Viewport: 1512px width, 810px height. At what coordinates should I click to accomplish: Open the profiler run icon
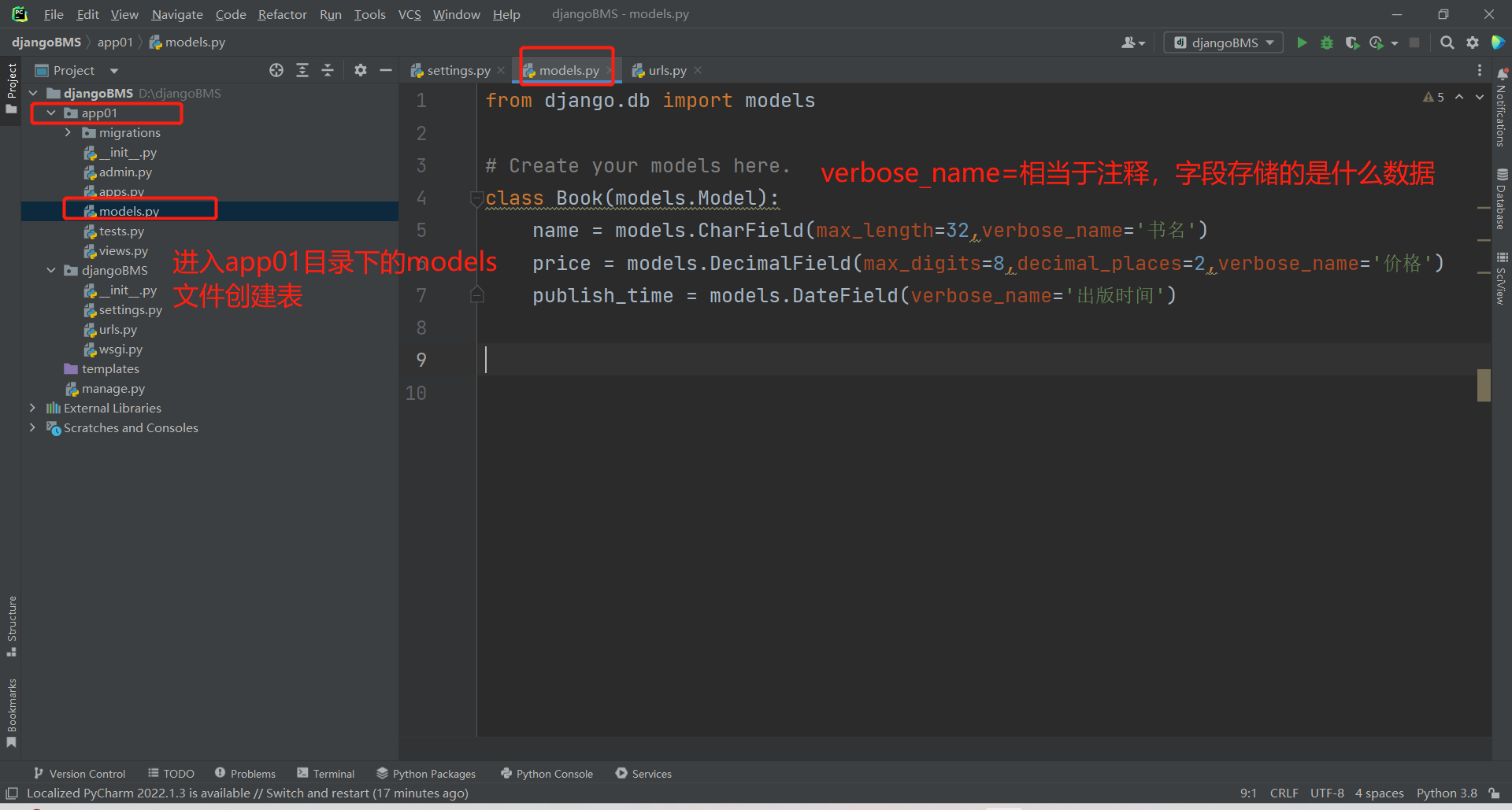point(1377,43)
